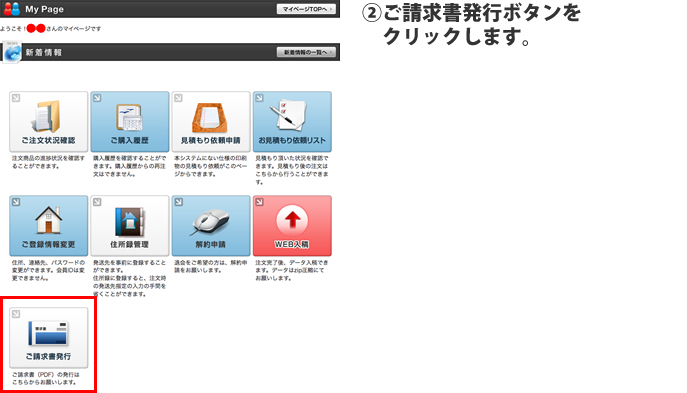Click the description under 解約申請

pos(211,266)
